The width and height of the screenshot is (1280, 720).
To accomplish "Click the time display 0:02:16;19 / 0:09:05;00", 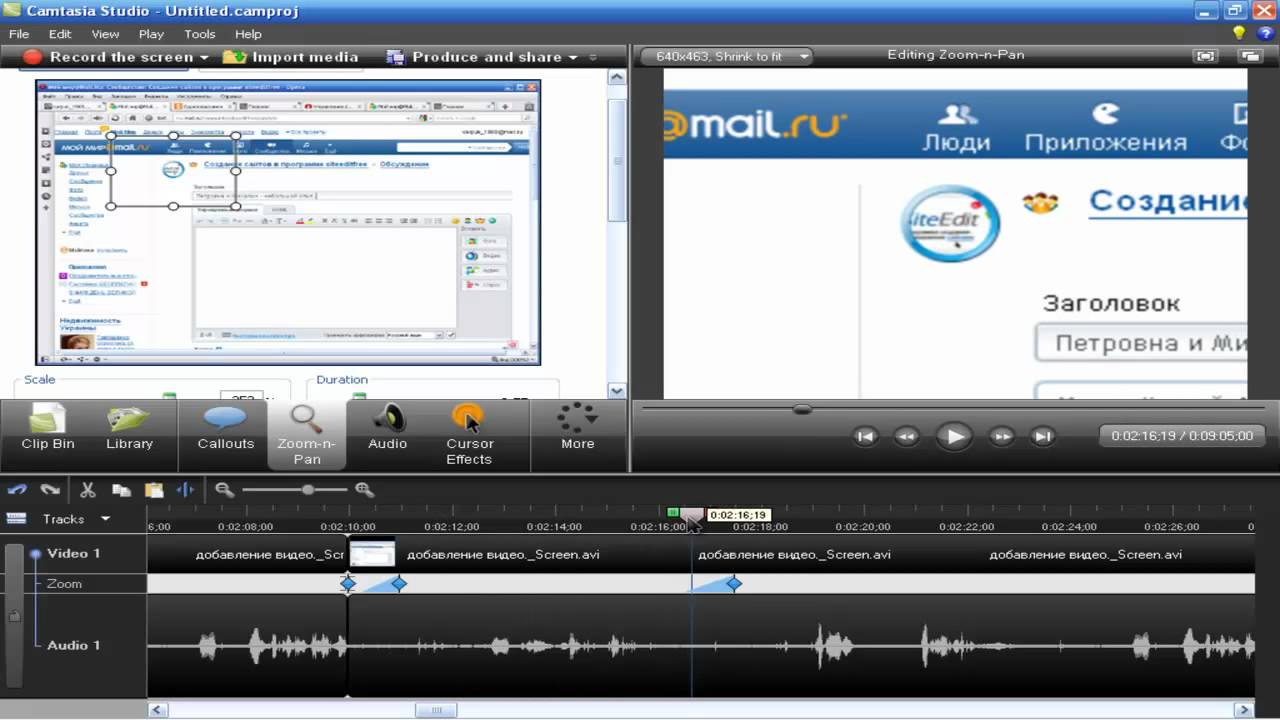I will coord(1182,436).
